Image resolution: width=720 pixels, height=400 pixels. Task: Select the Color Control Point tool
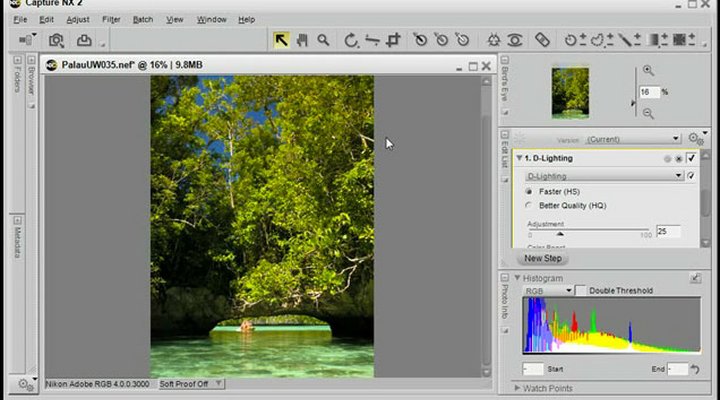[494, 40]
